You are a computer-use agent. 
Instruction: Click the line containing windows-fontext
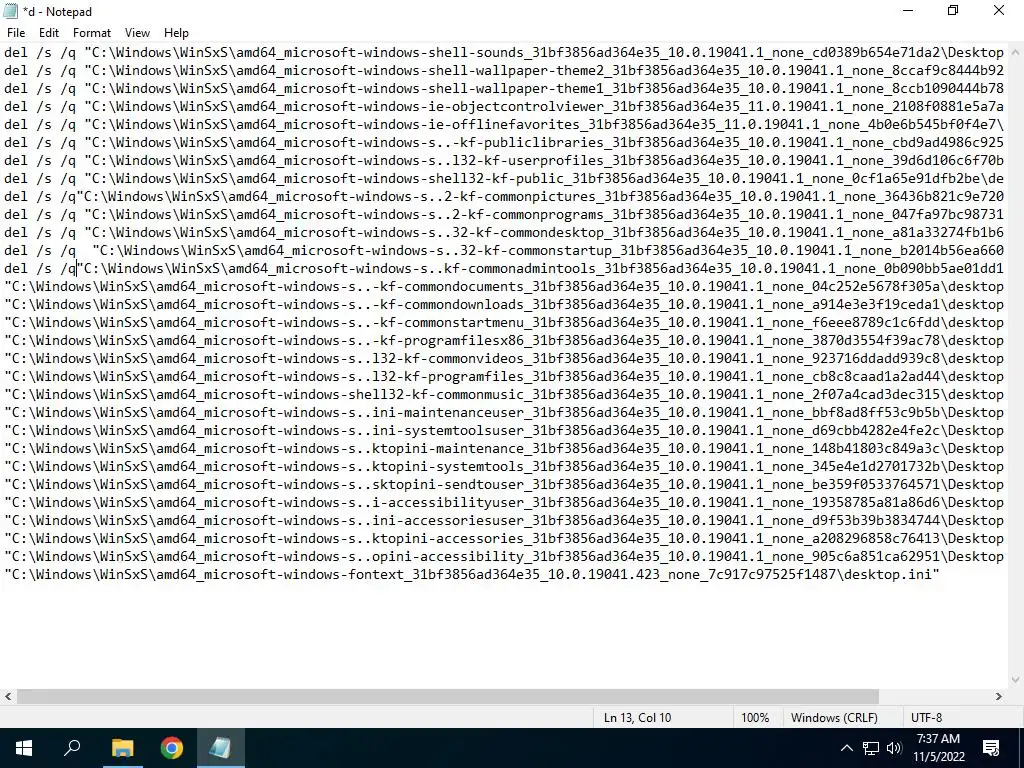[472, 575]
